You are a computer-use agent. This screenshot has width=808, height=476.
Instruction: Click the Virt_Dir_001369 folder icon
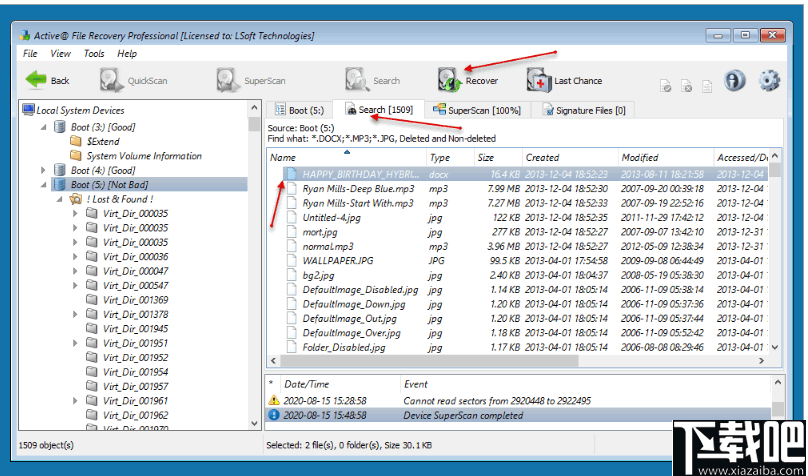[x=92, y=300]
